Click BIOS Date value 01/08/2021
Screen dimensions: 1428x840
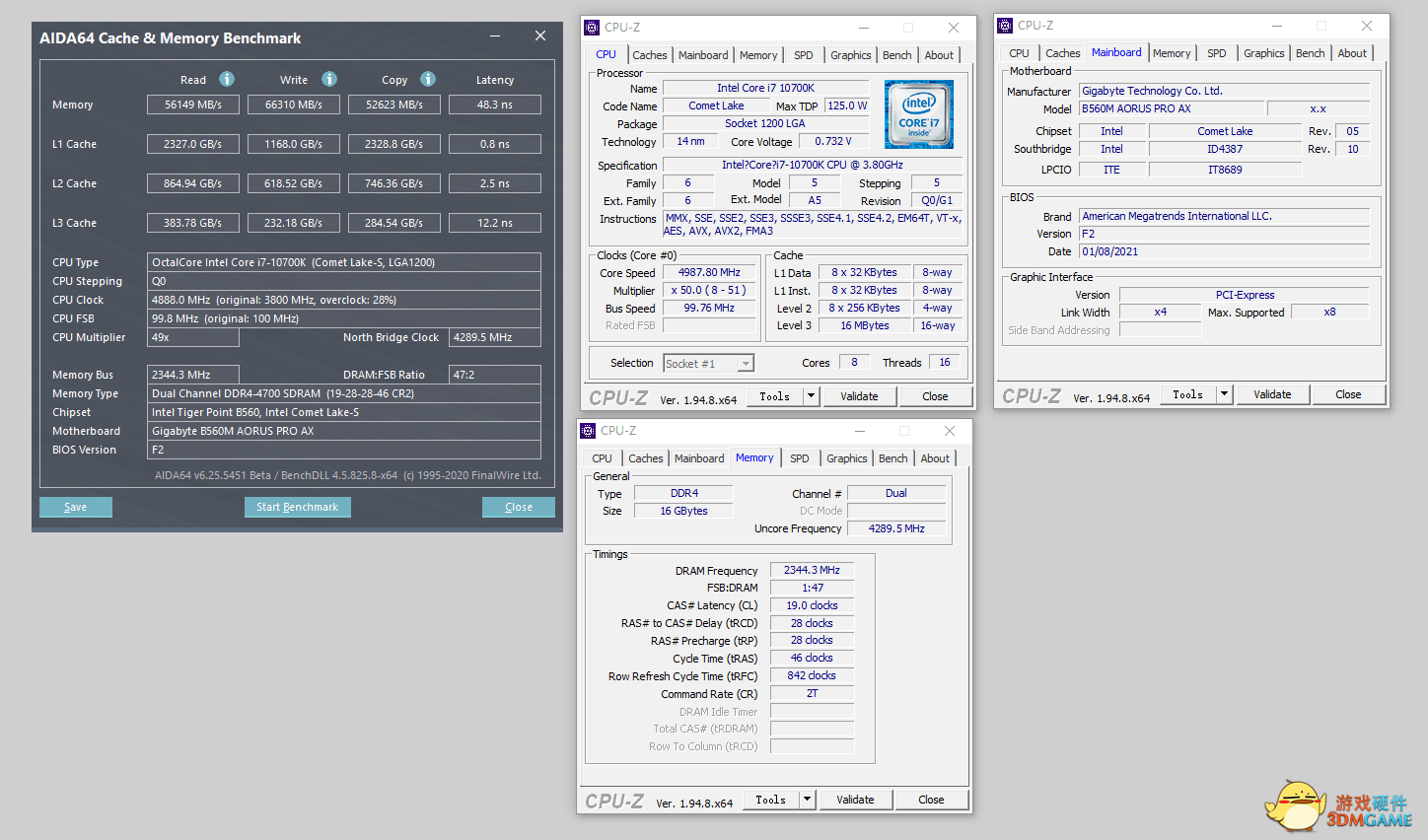[x=1225, y=251]
